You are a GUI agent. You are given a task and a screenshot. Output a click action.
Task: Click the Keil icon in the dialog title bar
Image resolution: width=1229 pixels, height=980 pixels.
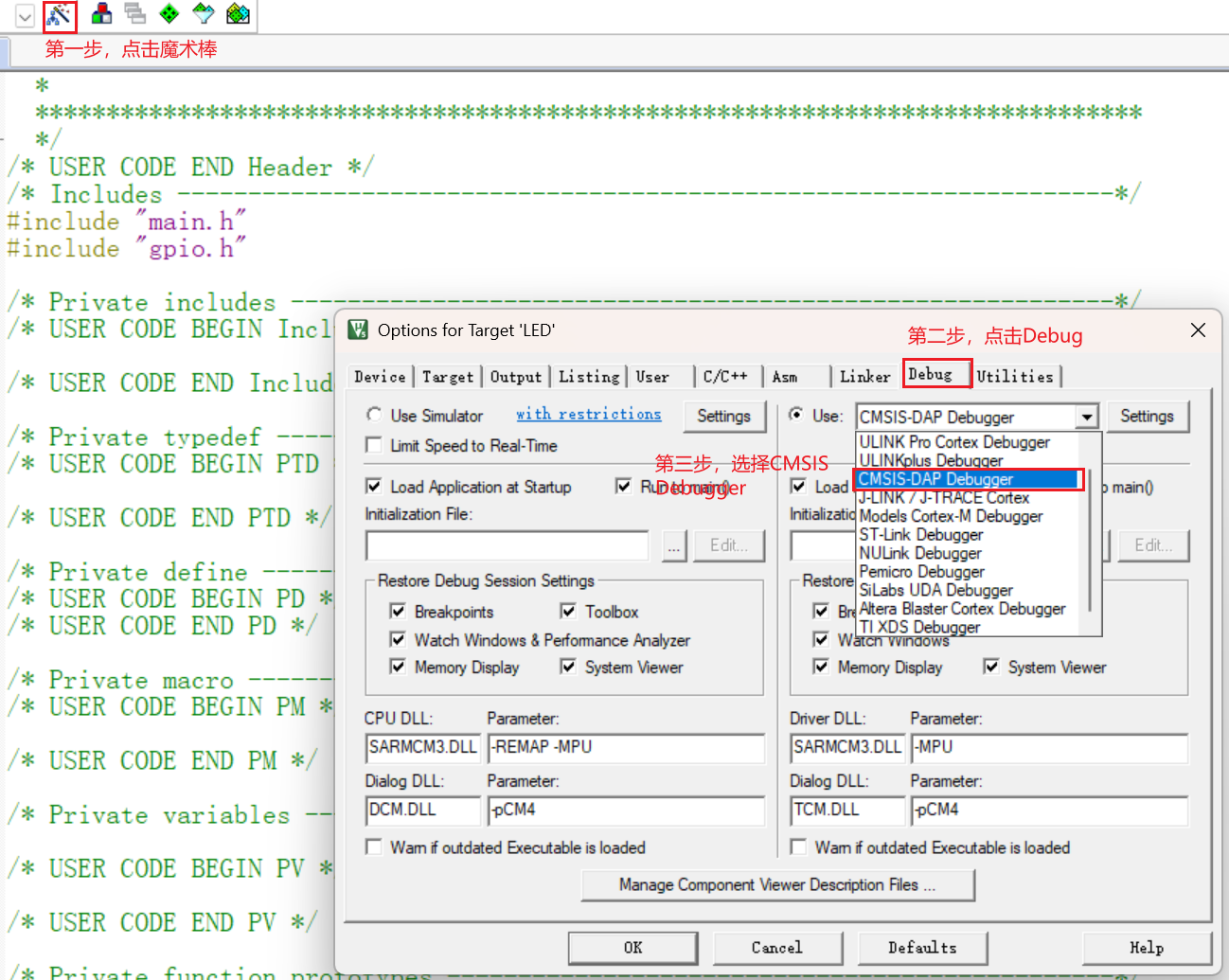click(358, 330)
